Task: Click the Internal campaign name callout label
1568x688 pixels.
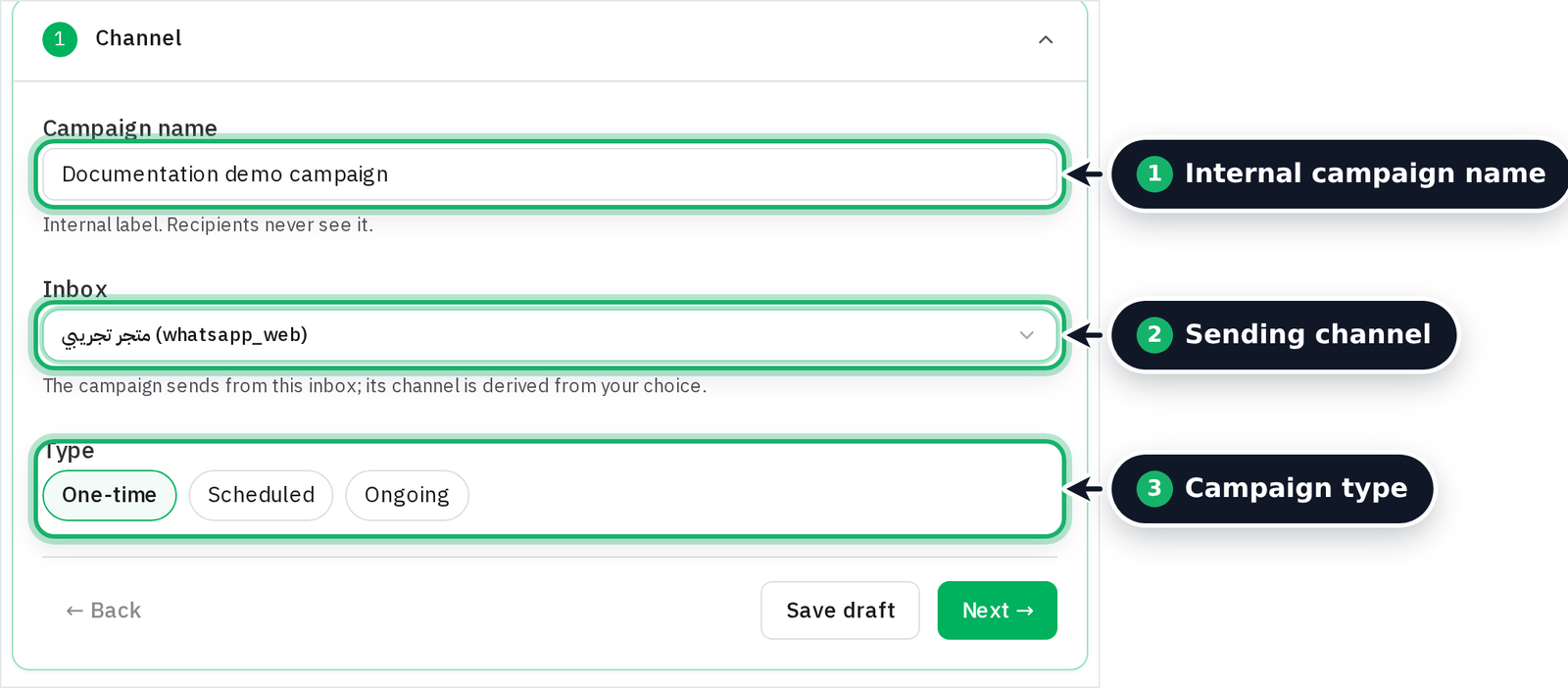Action: (x=1364, y=173)
